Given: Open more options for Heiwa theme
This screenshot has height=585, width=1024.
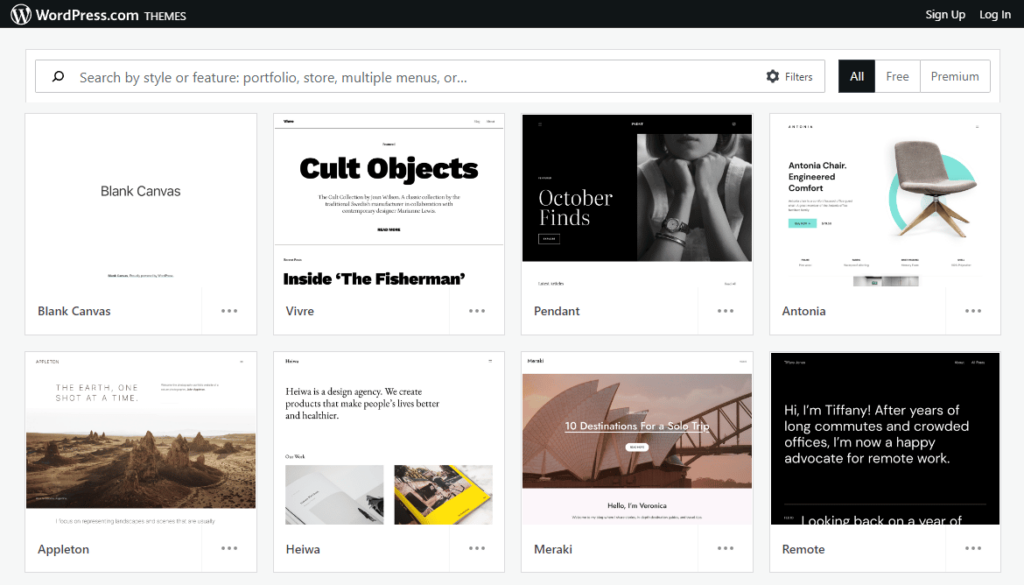Looking at the screenshot, I should coord(477,548).
